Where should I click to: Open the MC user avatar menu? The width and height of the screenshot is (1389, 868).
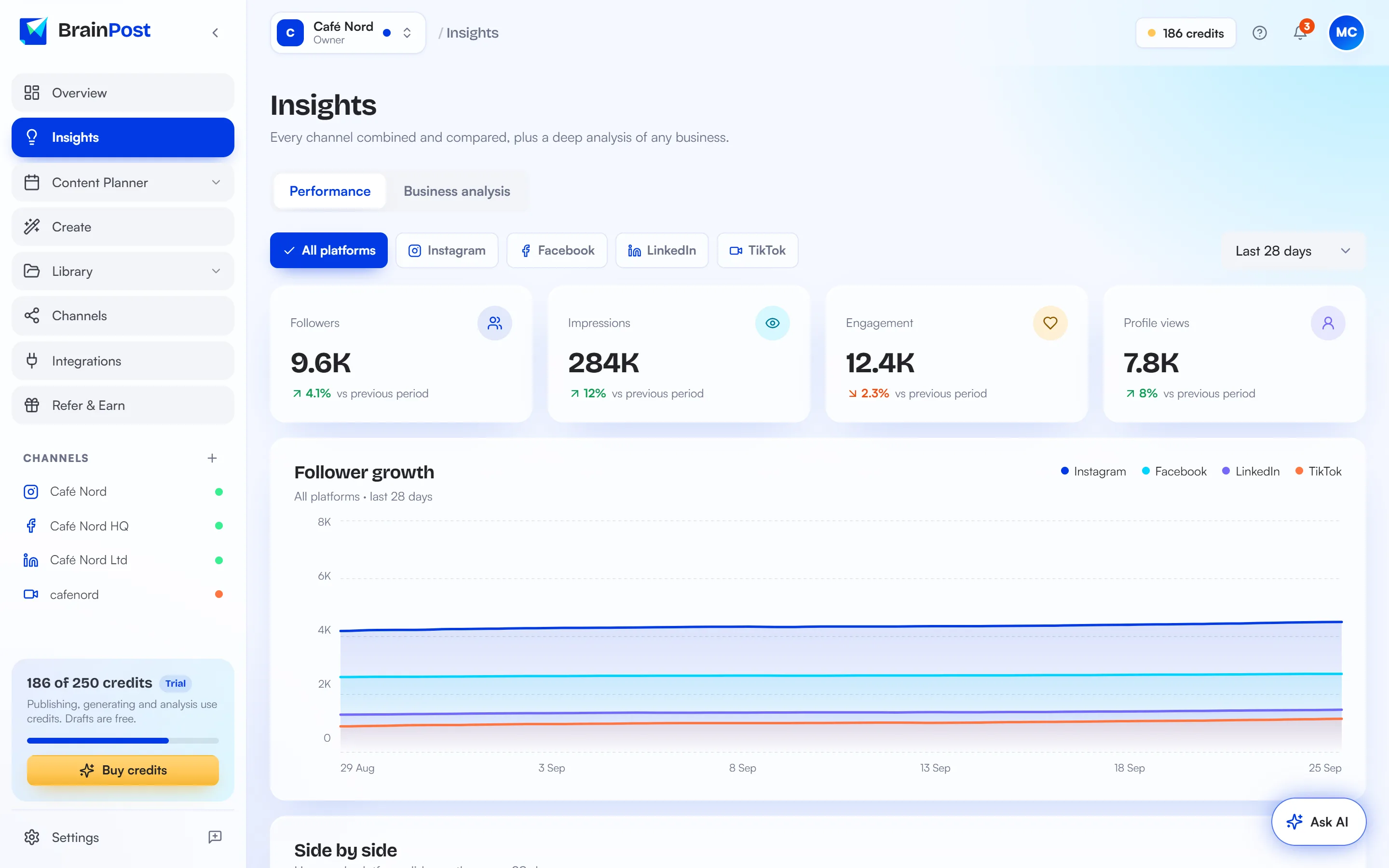click(x=1346, y=33)
